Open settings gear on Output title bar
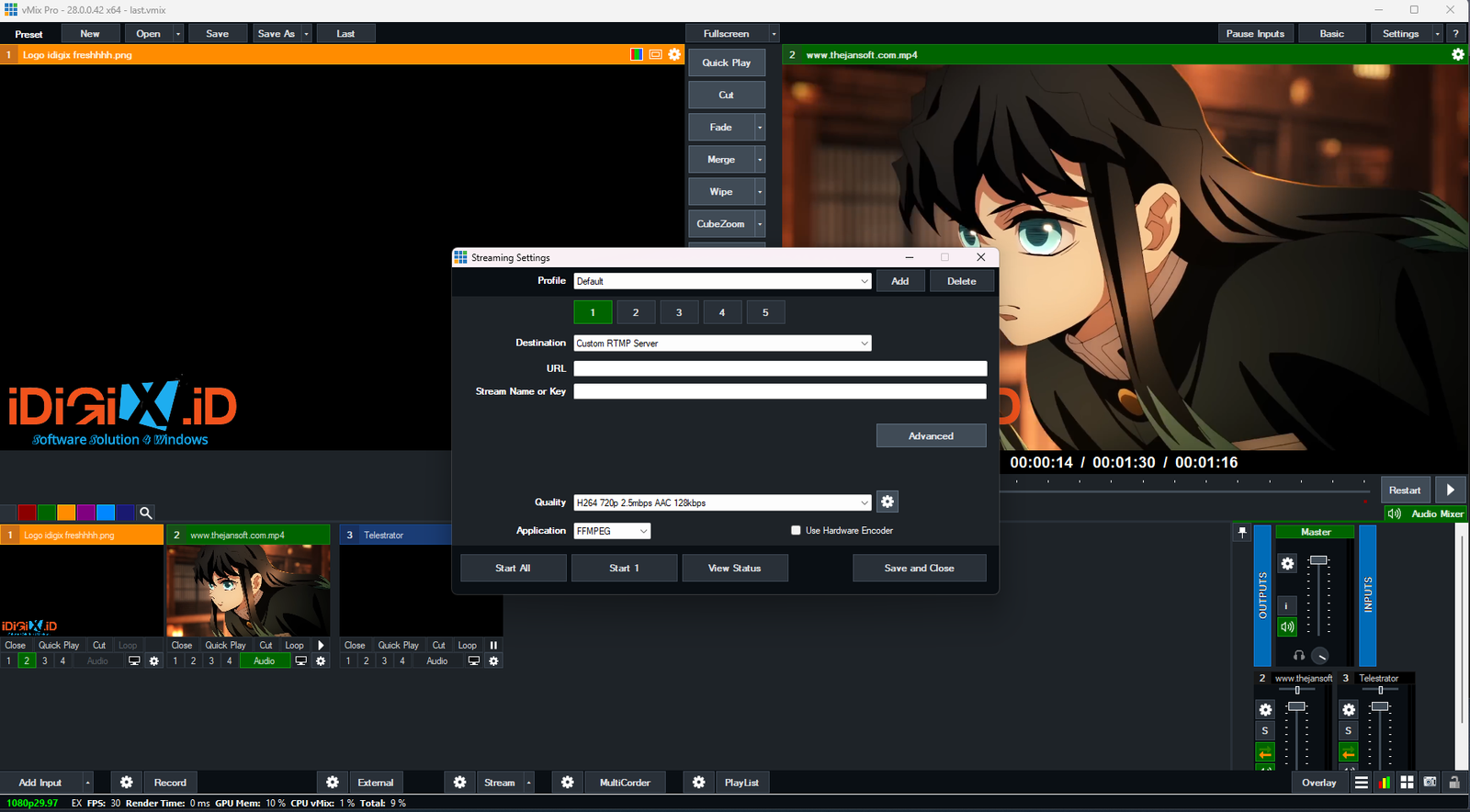 pyautogui.click(x=1457, y=54)
